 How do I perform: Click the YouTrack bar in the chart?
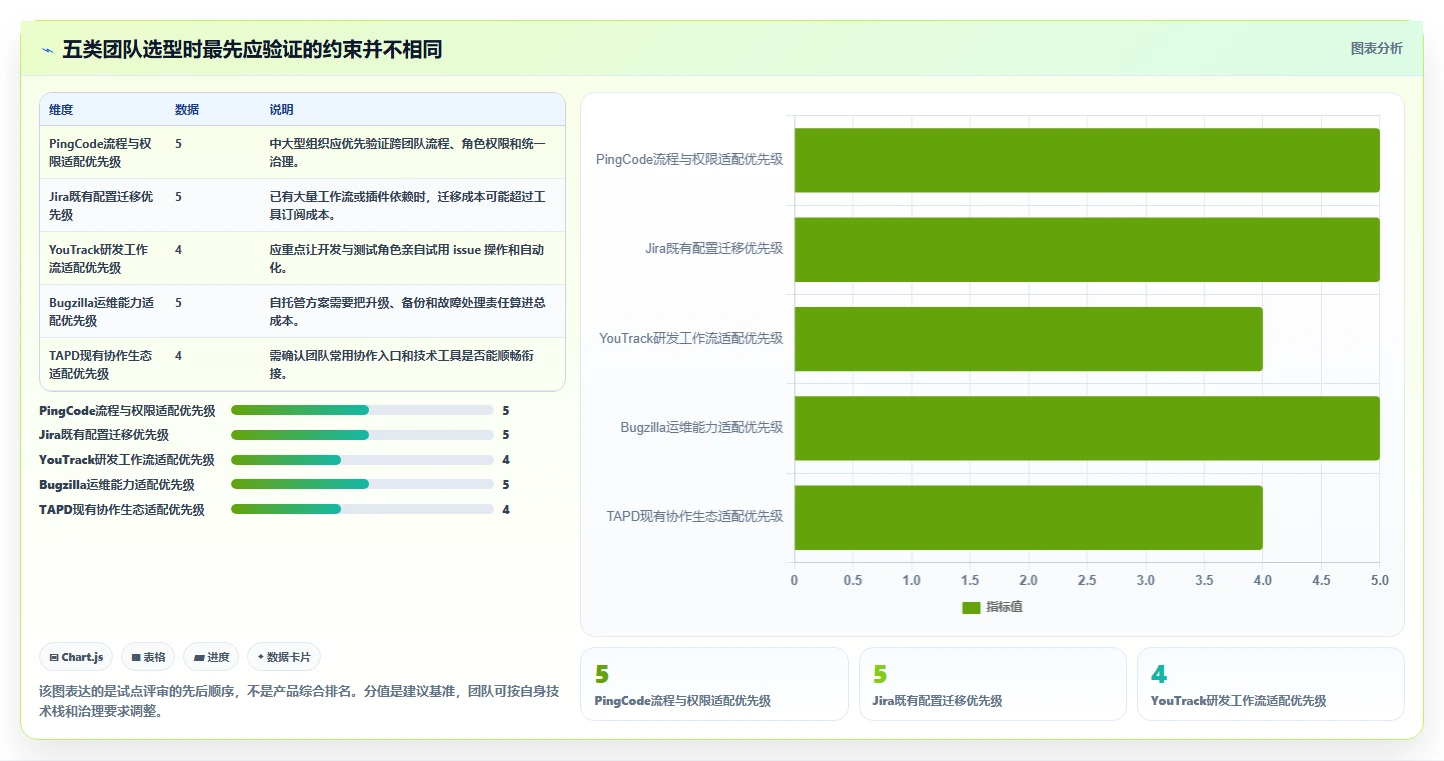point(1029,338)
